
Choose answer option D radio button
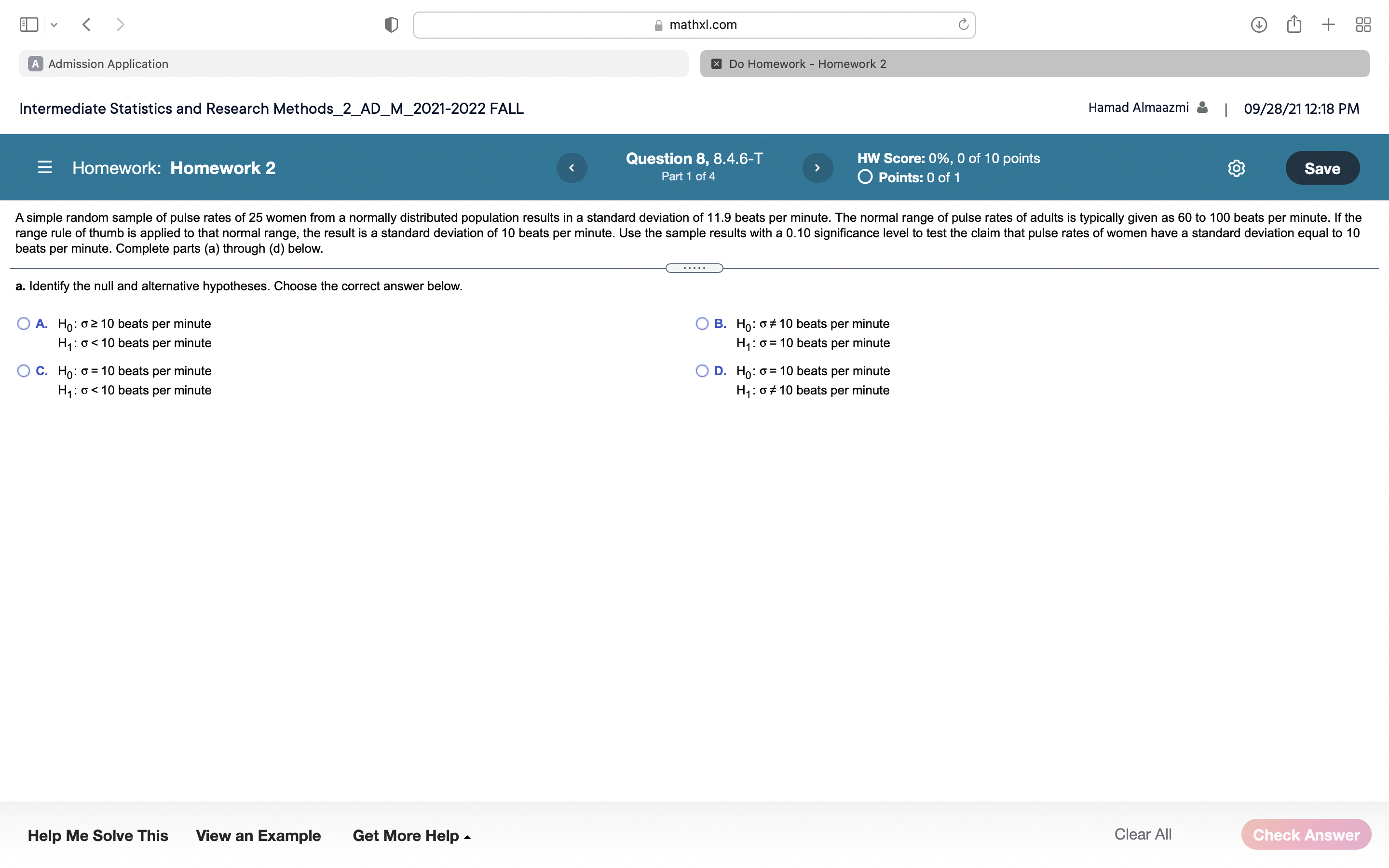tap(702, 371)
